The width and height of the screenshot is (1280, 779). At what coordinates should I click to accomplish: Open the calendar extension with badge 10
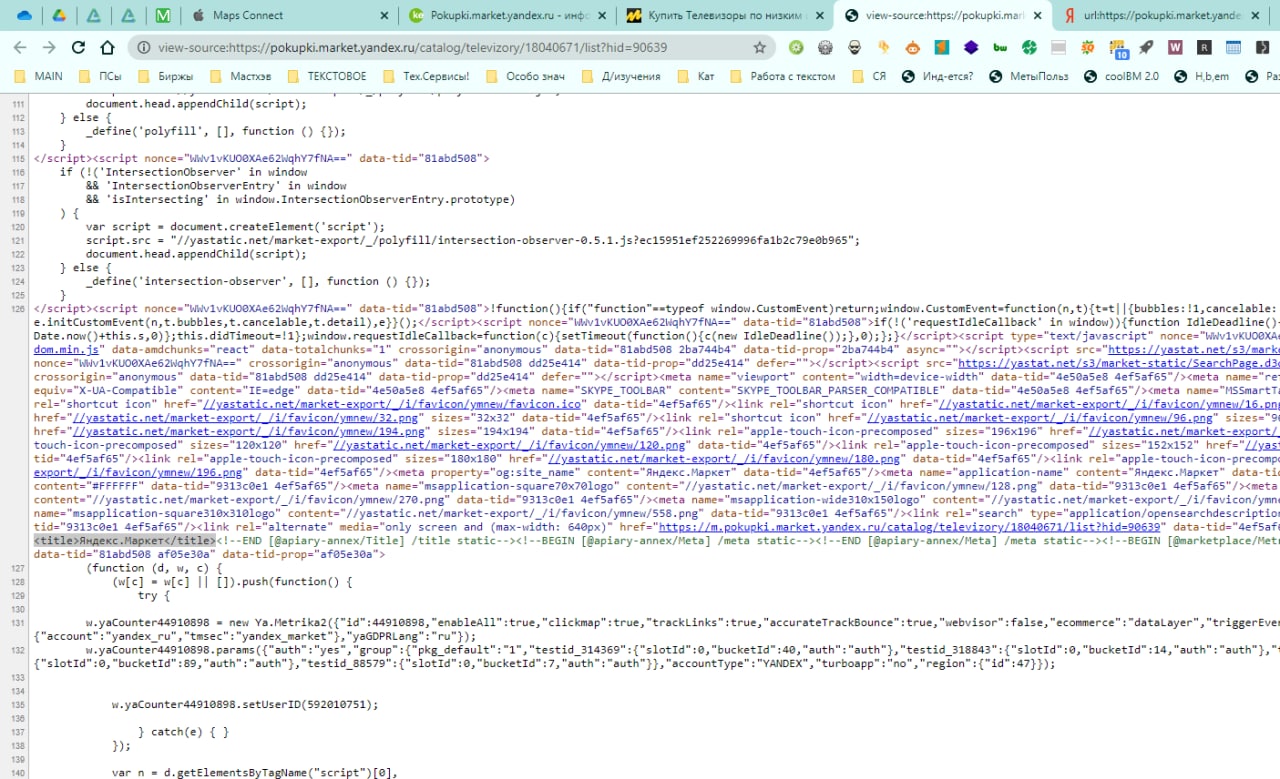1118,48
